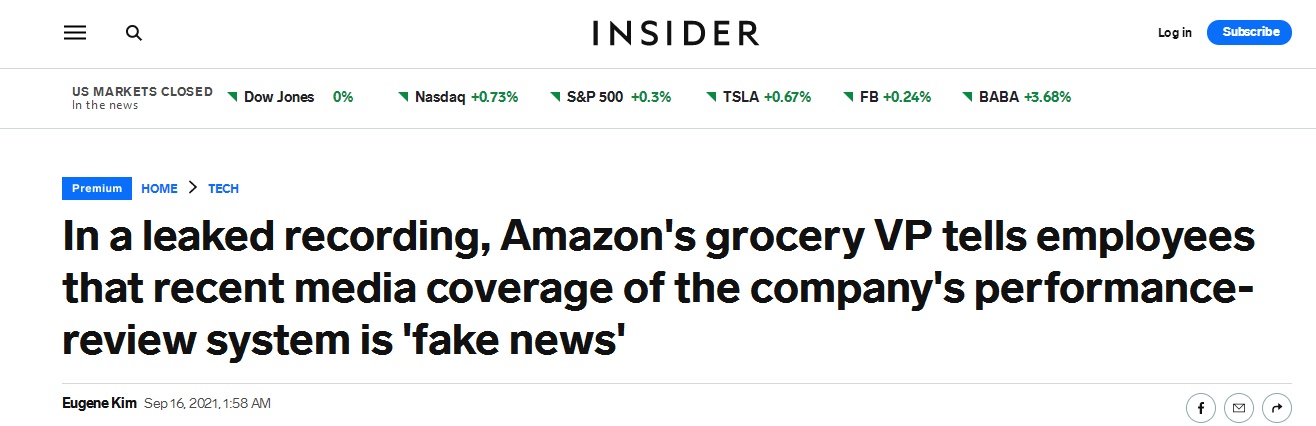Open the INSIDER logo homepage
1316x426 pixels.
676,33
